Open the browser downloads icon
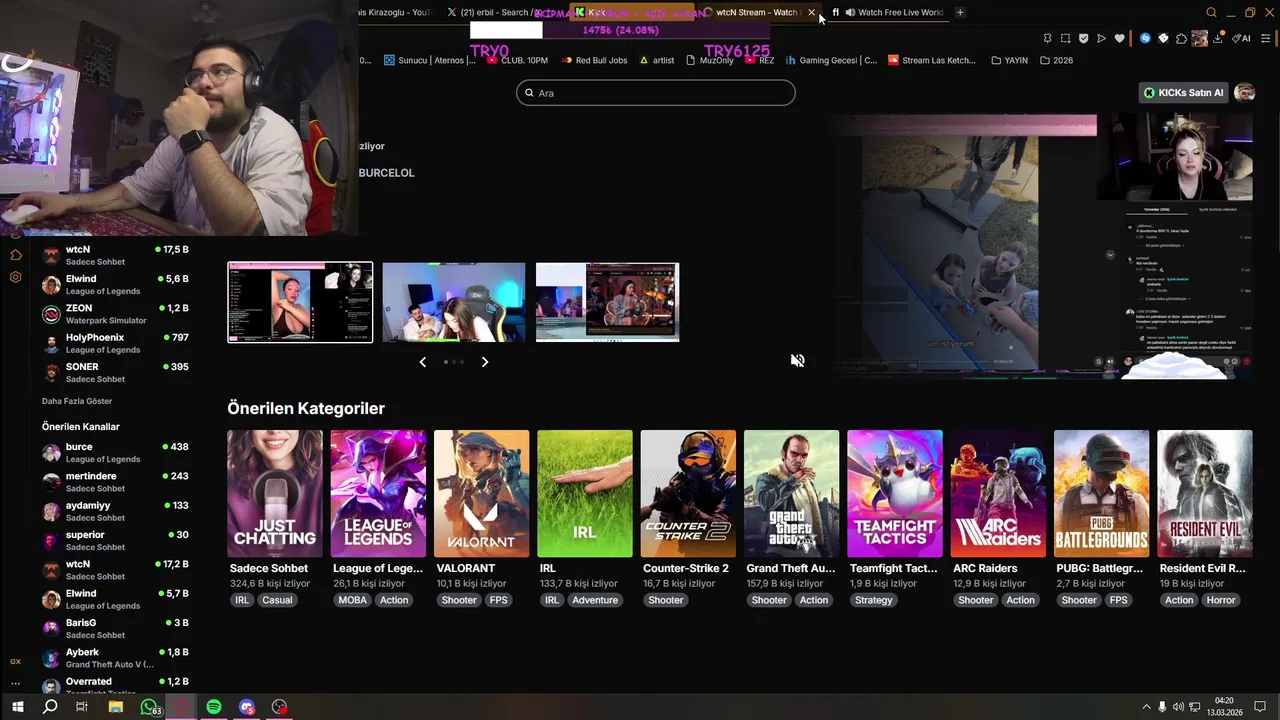The image size is (1280, 720). 1218,38
